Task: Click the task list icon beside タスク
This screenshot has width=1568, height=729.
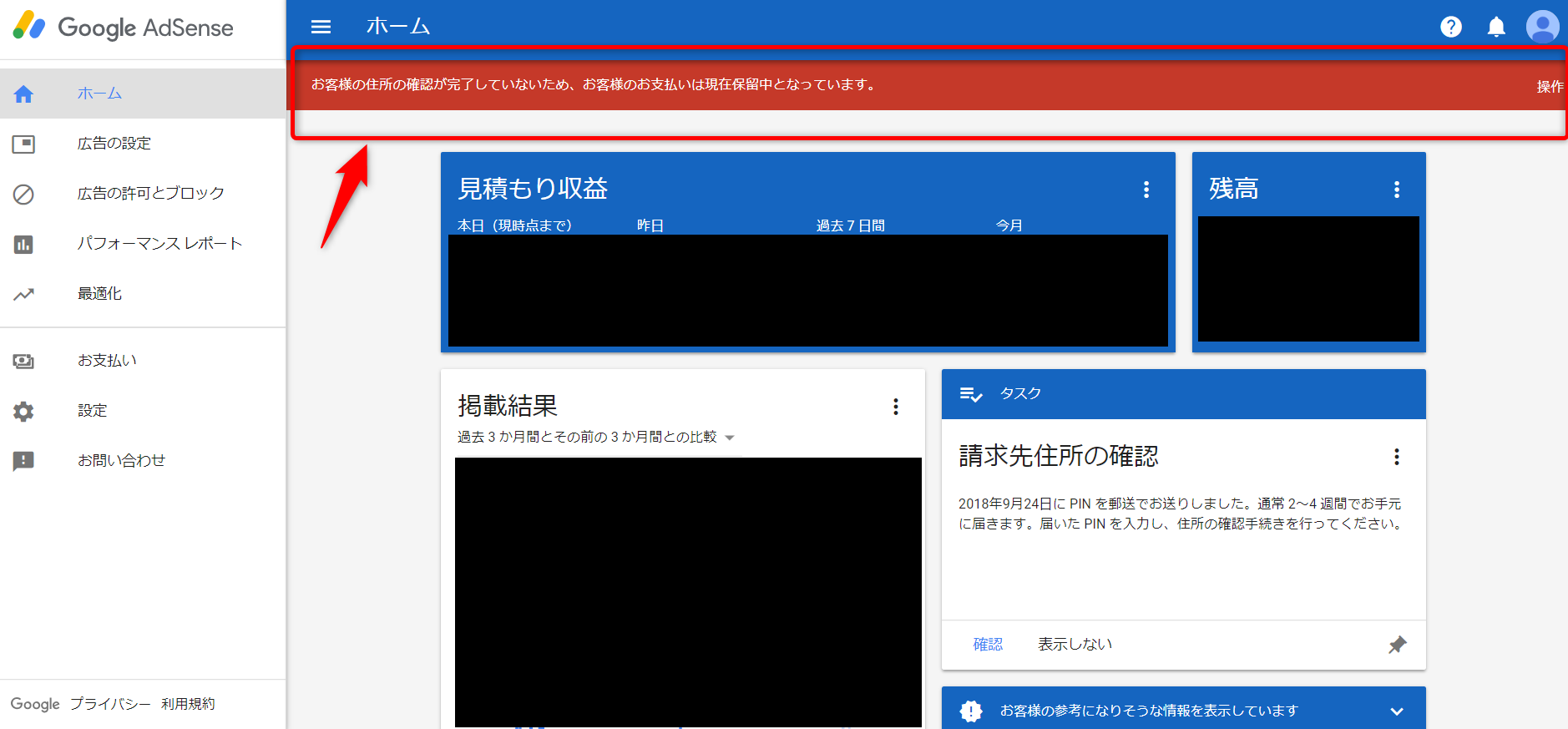Action: pos(971,394)
